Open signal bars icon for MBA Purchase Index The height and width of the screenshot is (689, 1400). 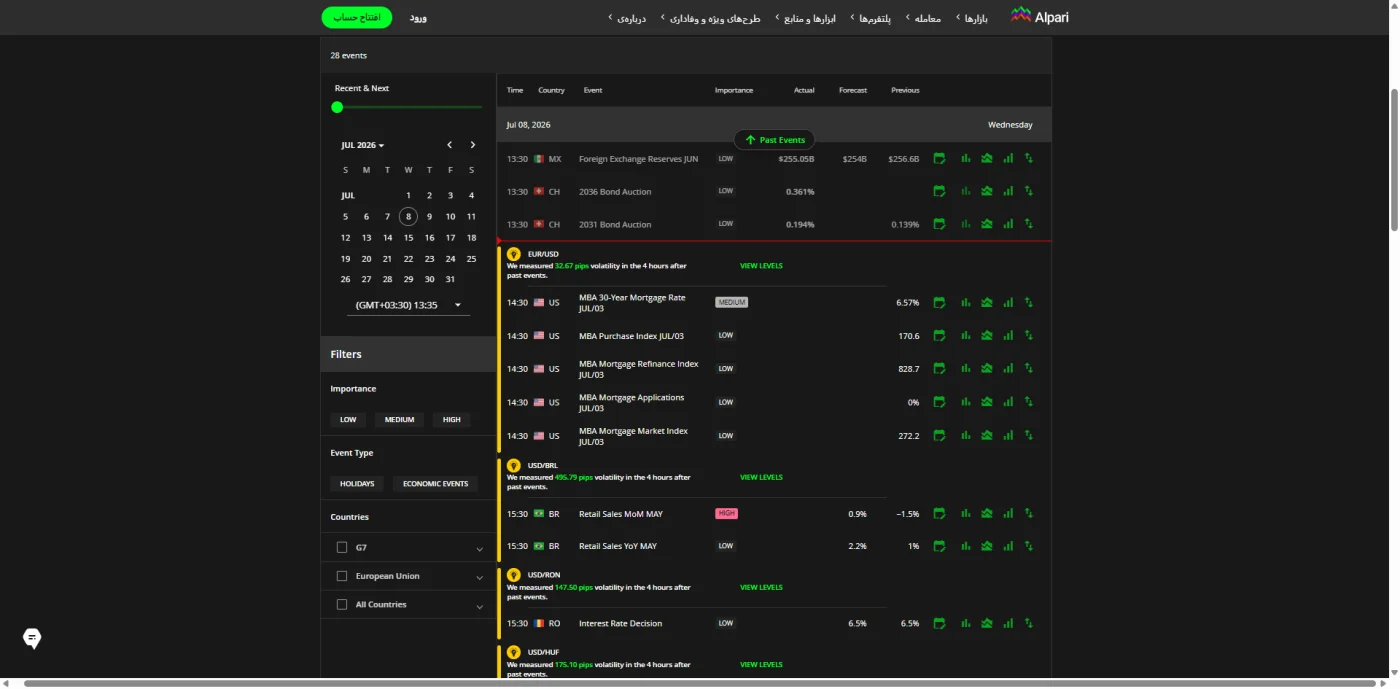coord(1008,335)
